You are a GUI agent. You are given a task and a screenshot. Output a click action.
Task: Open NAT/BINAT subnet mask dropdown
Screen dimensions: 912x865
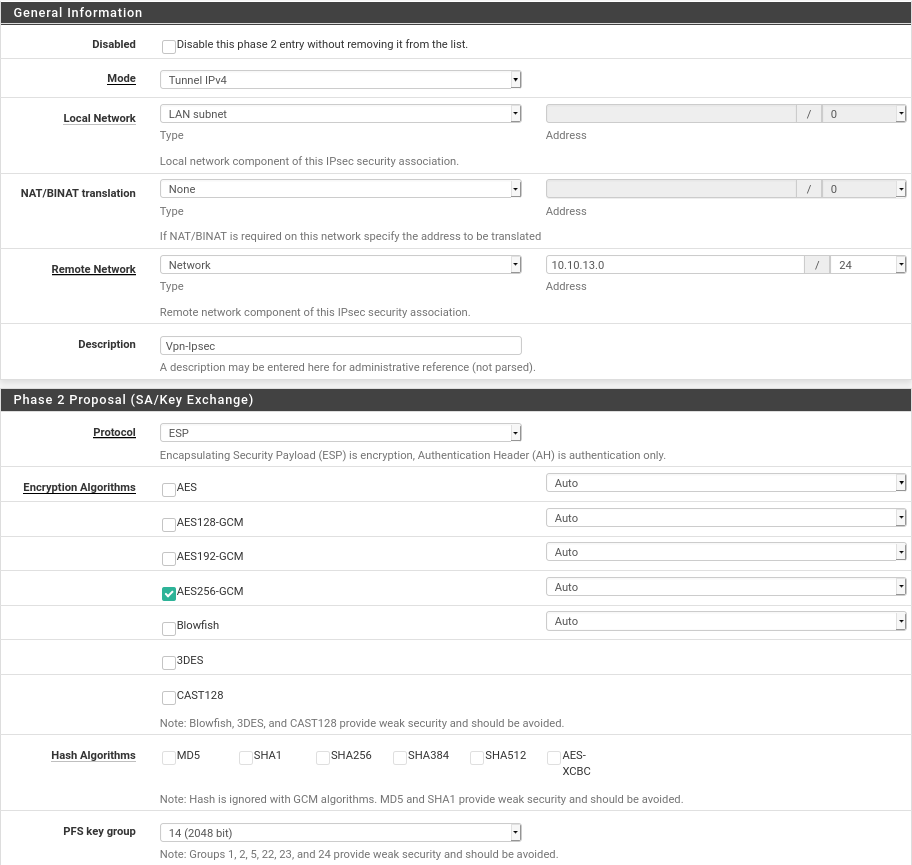pos(864,189)
